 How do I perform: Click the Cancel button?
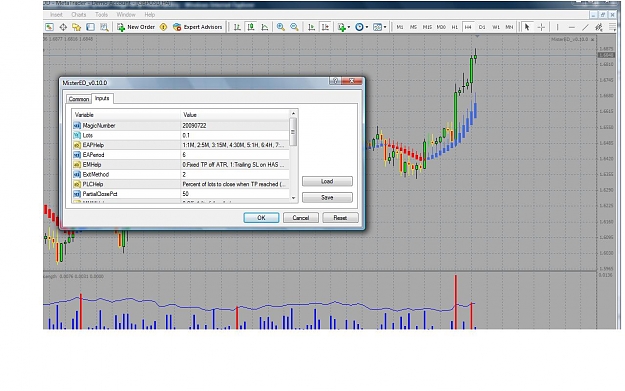click(x=301, y=218)
